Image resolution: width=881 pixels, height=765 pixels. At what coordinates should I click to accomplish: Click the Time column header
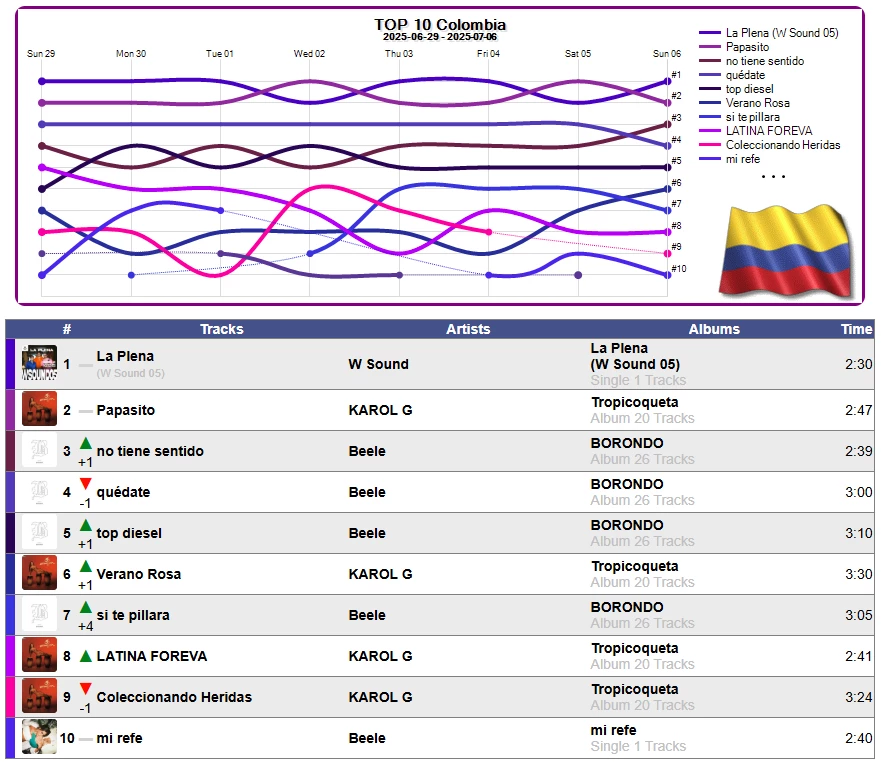coord(856,329)
